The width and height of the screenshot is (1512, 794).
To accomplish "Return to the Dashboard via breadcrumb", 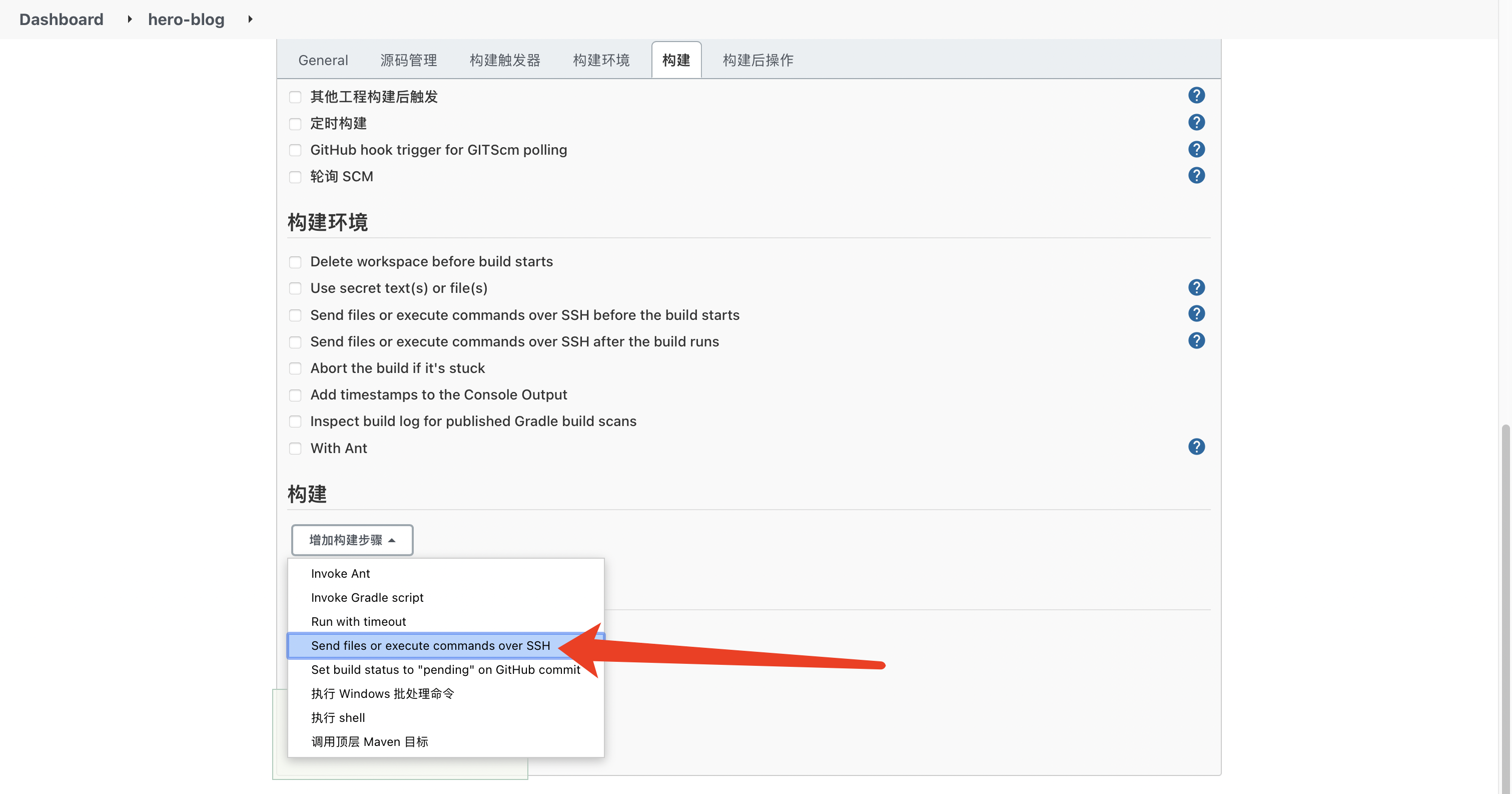I will [61, 19].
